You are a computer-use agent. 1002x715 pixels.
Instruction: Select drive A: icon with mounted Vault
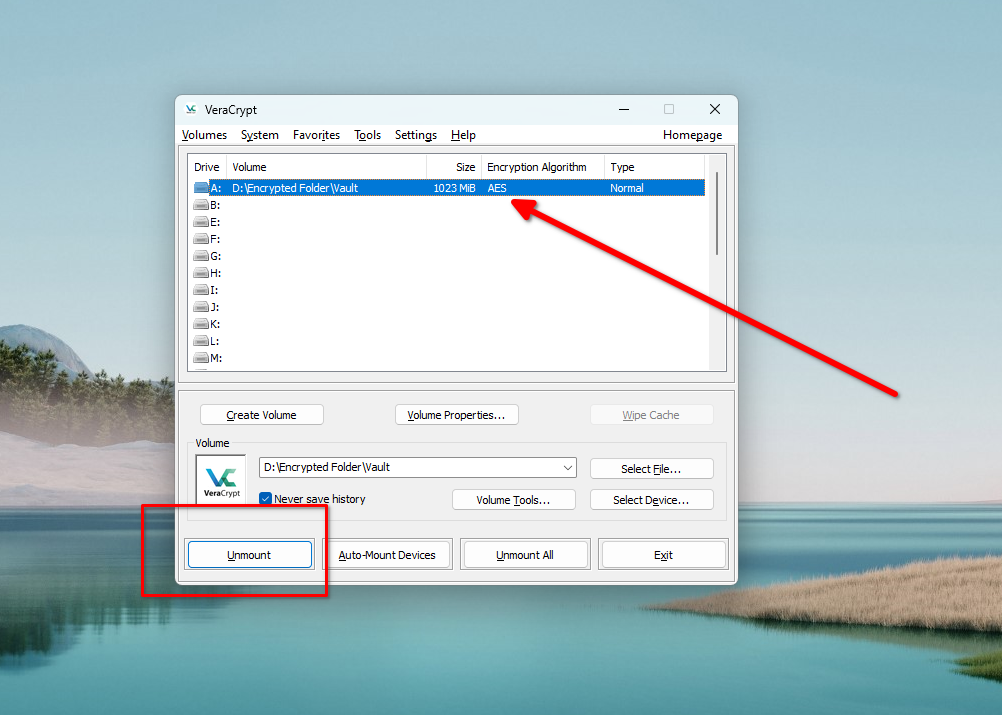point(201,188)
